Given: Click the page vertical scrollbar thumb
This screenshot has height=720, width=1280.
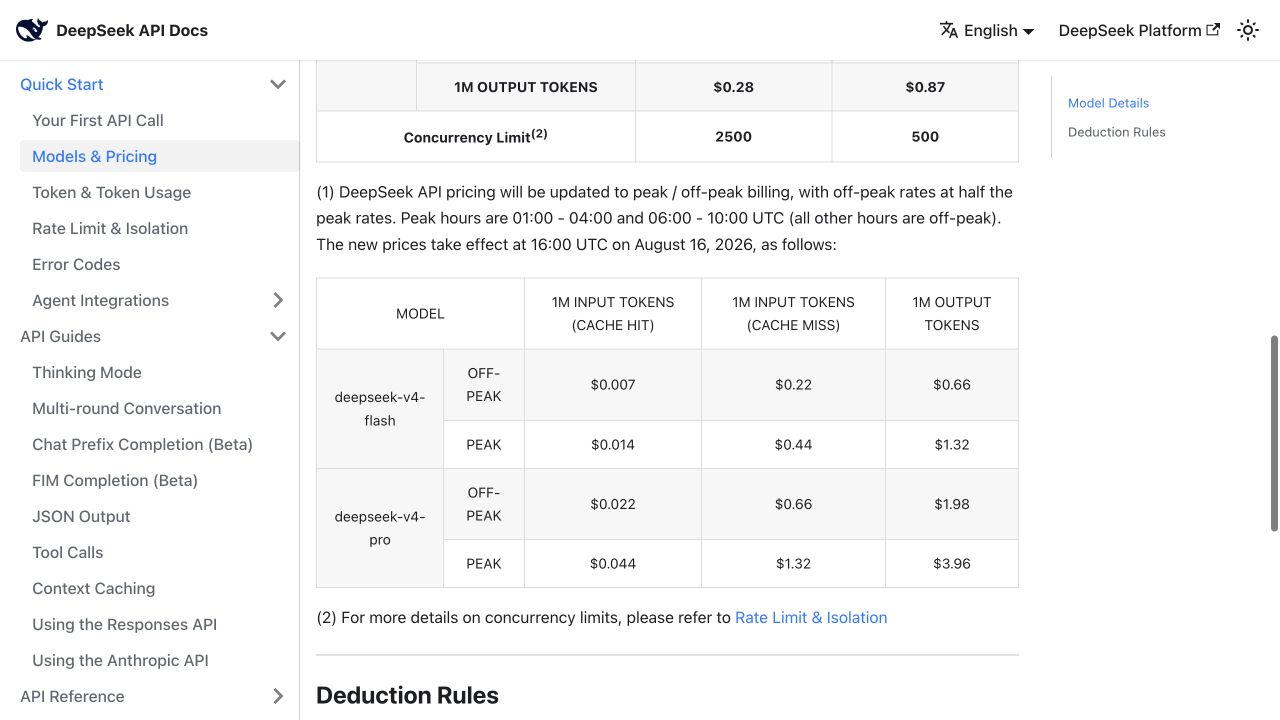Looking at the screenshot, I should [1274, 432].
